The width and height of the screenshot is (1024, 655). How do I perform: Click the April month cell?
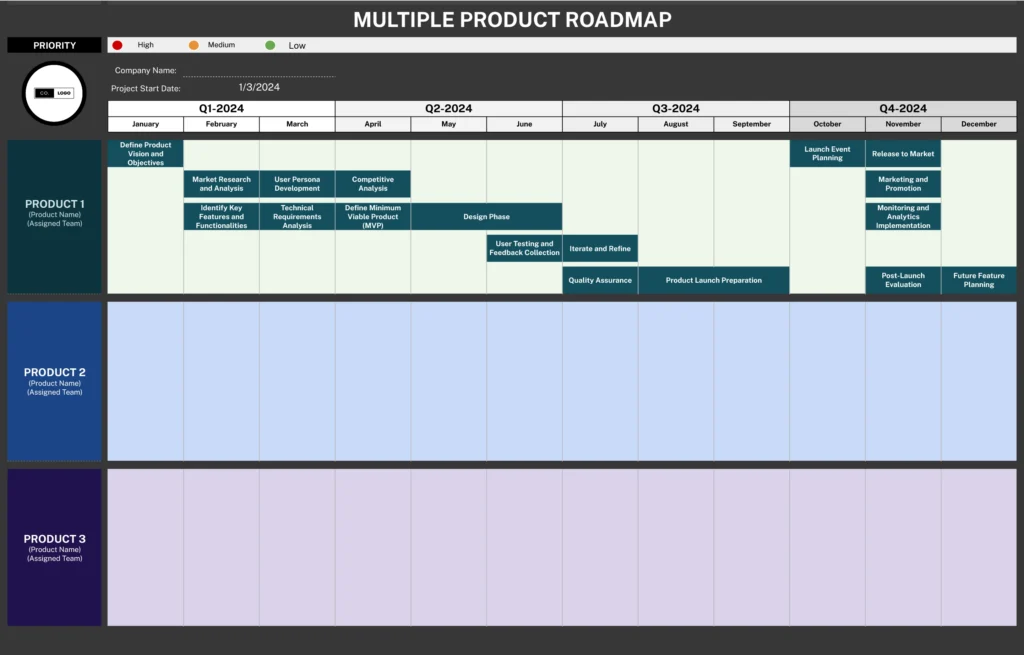click(373, 124)
